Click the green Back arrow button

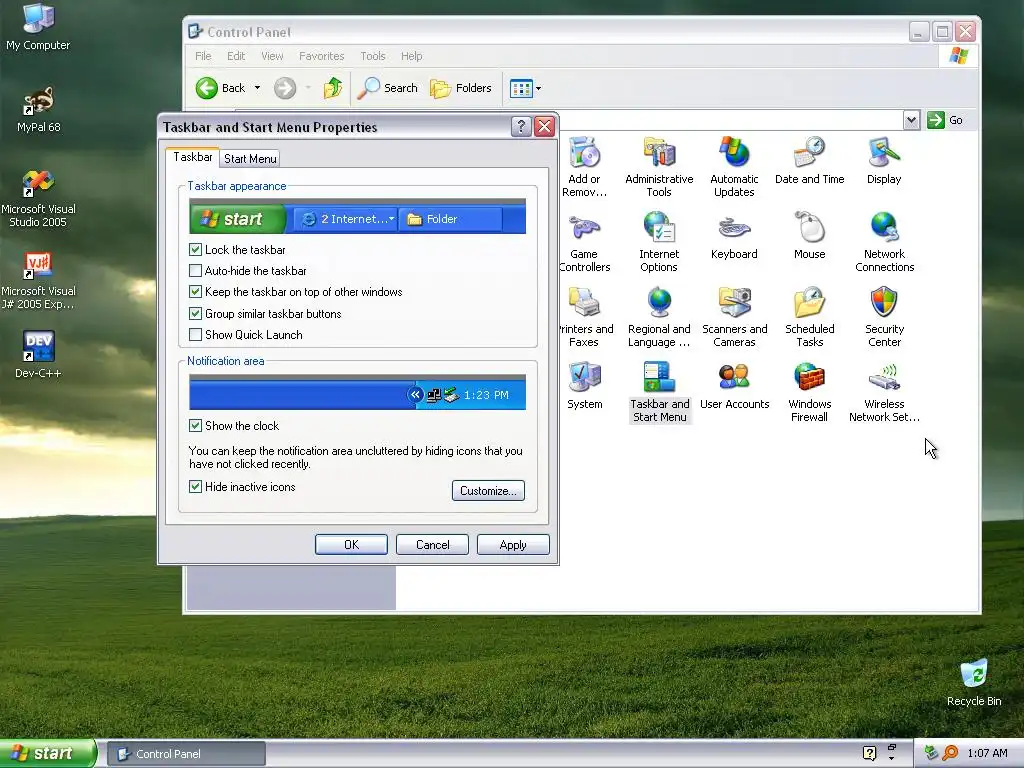207,88
